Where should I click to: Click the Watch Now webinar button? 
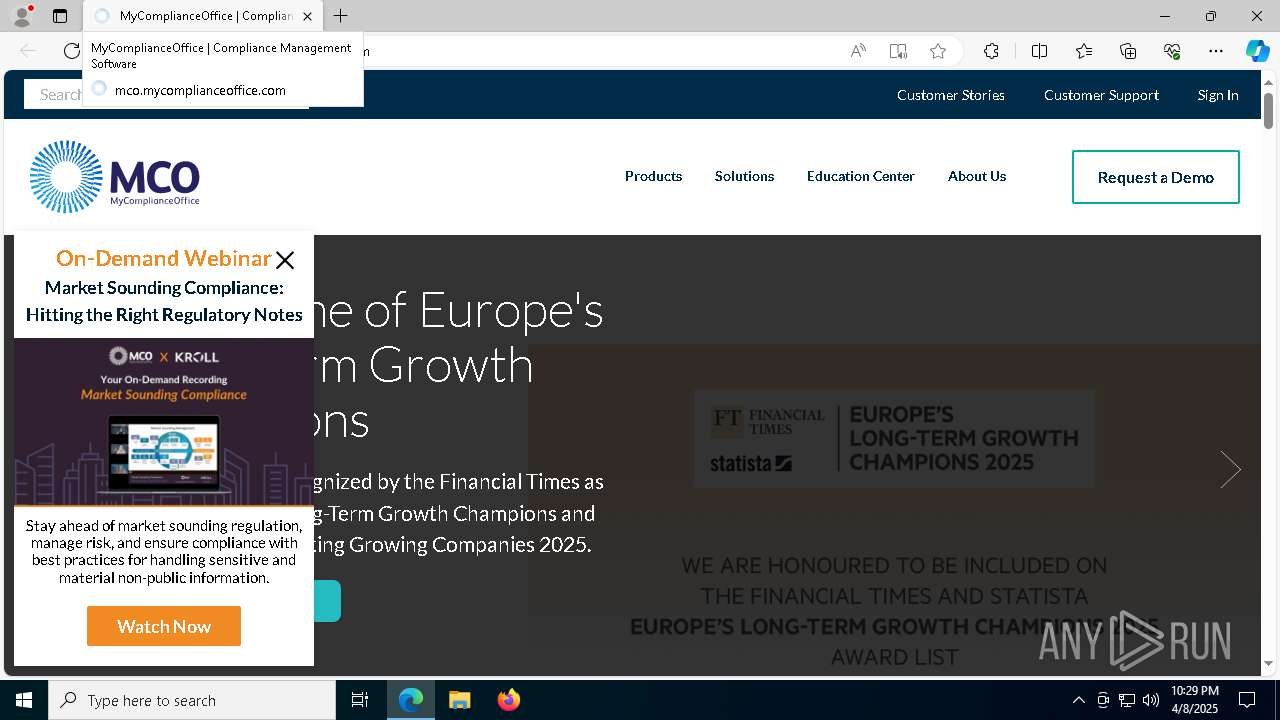pos(164,626)
